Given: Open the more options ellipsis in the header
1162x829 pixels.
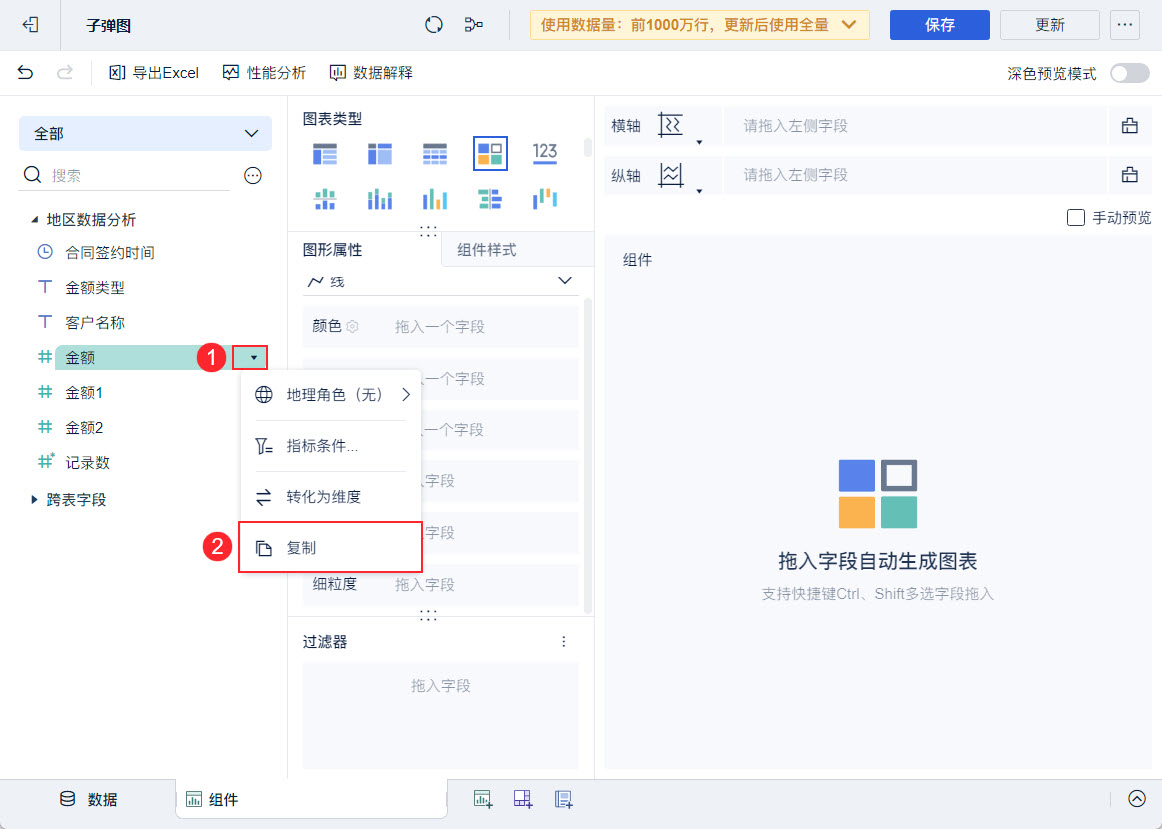Looking at the screenshot, I should tap(1124, 25).
